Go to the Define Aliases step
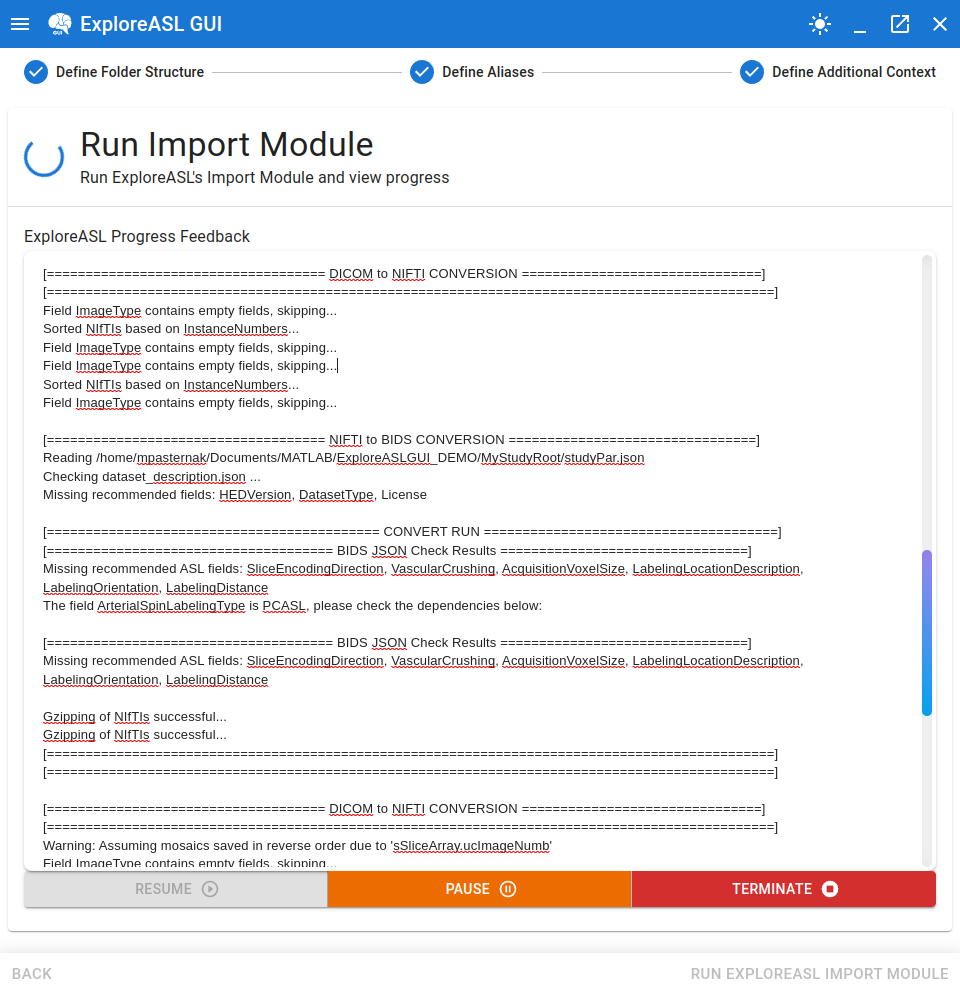The image size is (960, 995). click(x=472, y=72)
